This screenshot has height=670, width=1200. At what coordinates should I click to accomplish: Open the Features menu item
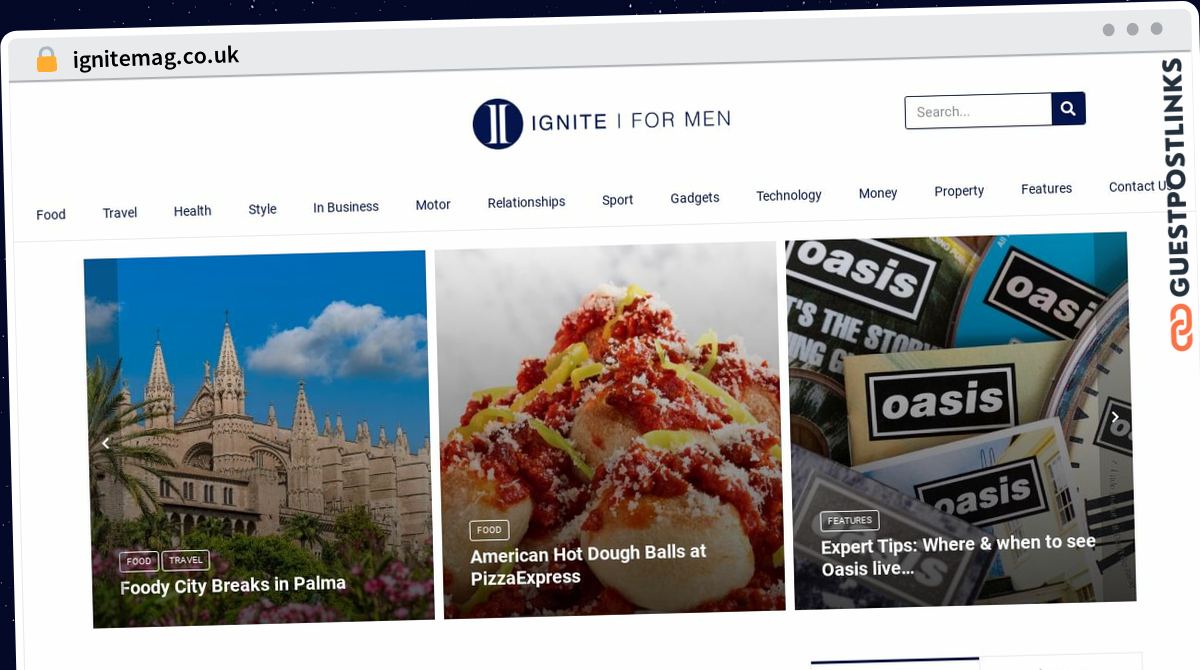click(1046, 188)
